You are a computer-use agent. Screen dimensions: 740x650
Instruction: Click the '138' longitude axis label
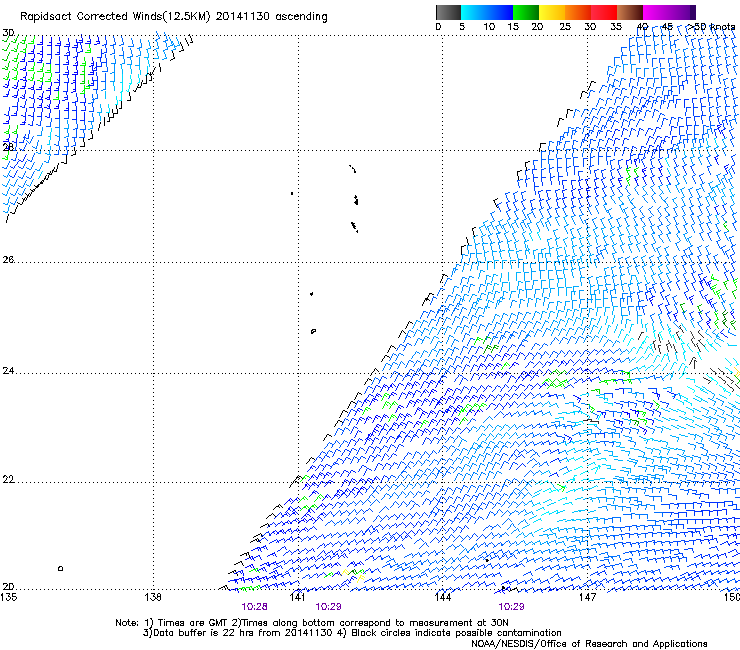153,597
